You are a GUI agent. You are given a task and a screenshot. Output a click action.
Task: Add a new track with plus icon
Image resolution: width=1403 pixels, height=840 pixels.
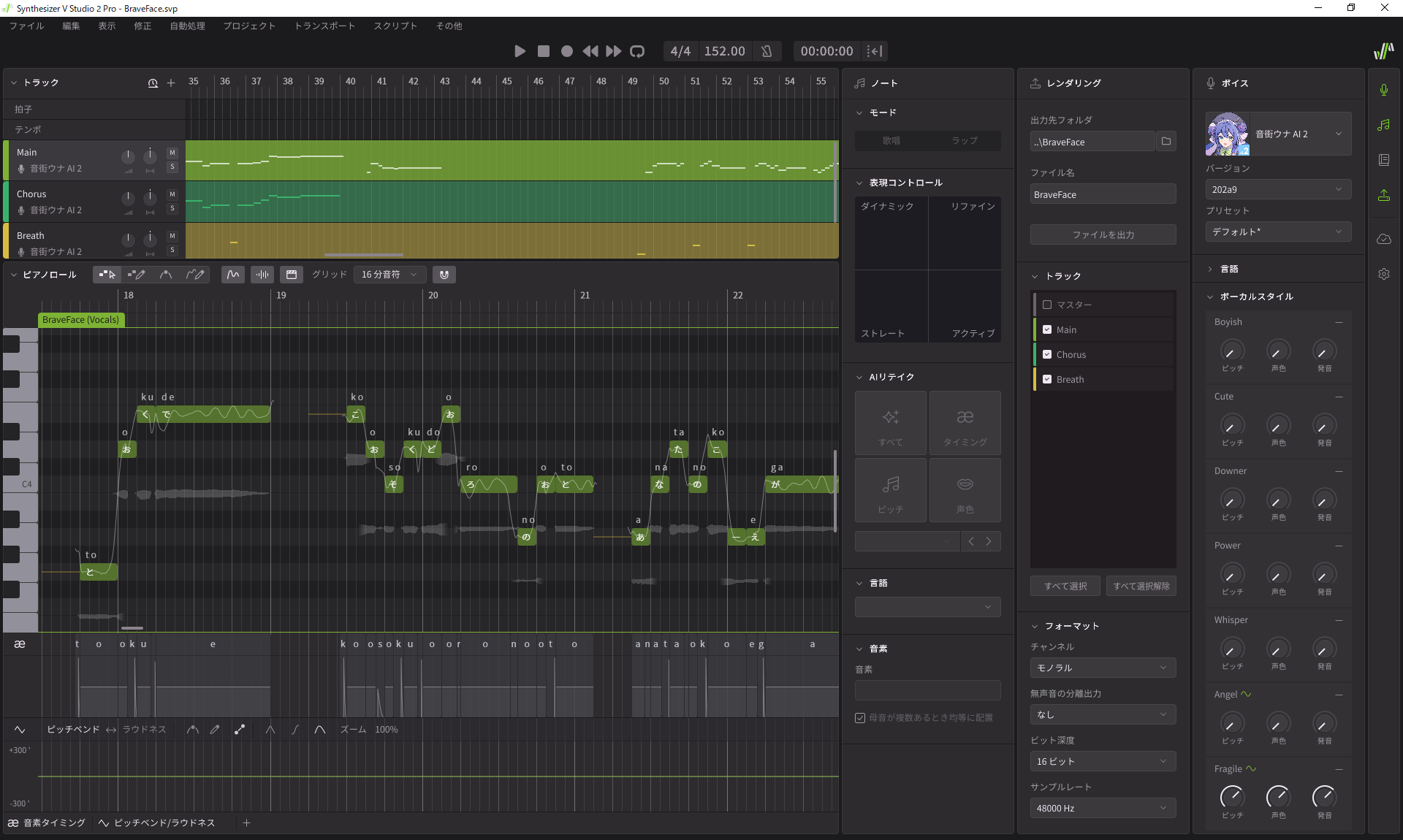pos(171,83)
